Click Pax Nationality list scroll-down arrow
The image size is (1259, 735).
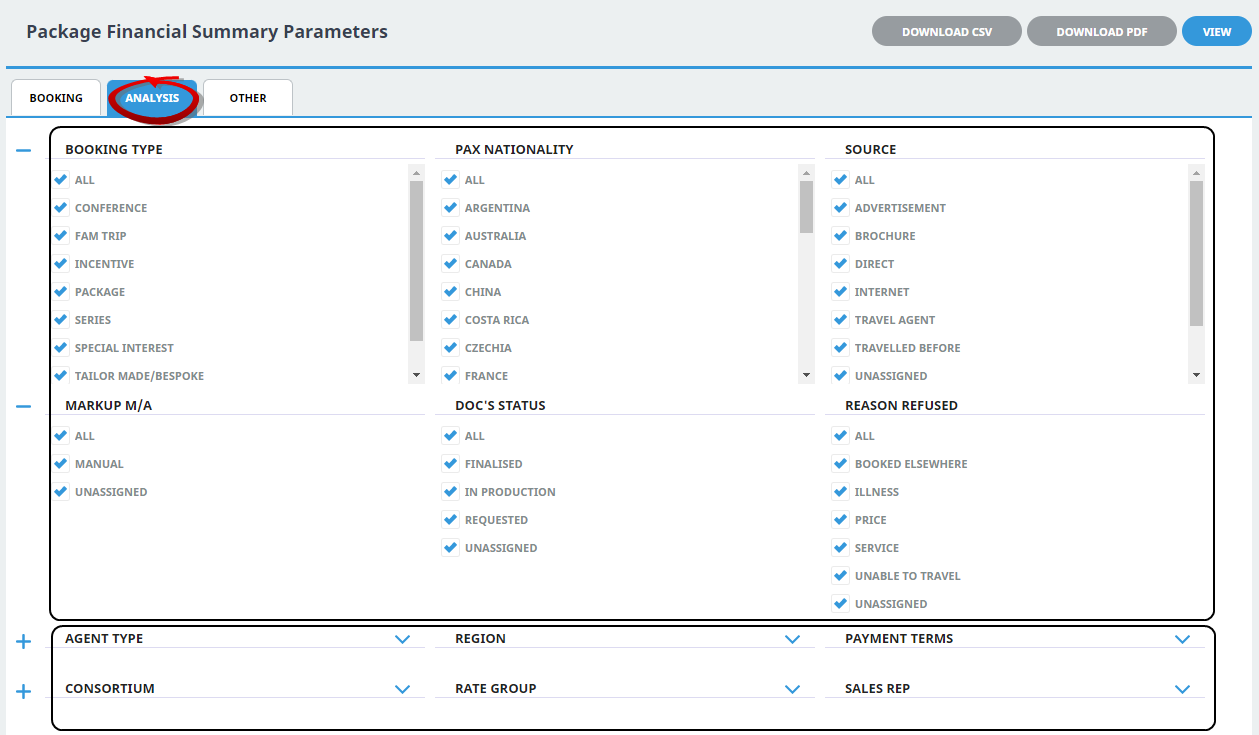click(x=807, y=375)
